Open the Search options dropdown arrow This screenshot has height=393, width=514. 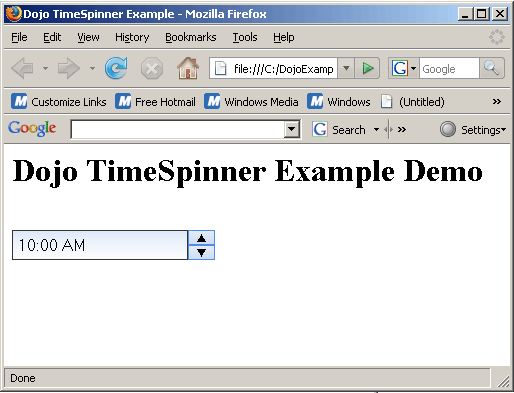(x=376, y=129)
